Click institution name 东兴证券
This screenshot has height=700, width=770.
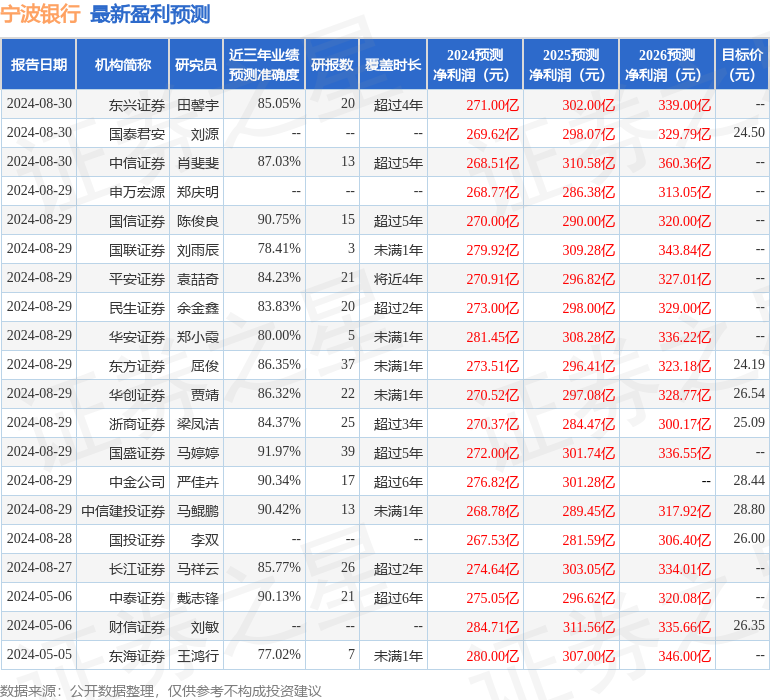click(137, 105)
